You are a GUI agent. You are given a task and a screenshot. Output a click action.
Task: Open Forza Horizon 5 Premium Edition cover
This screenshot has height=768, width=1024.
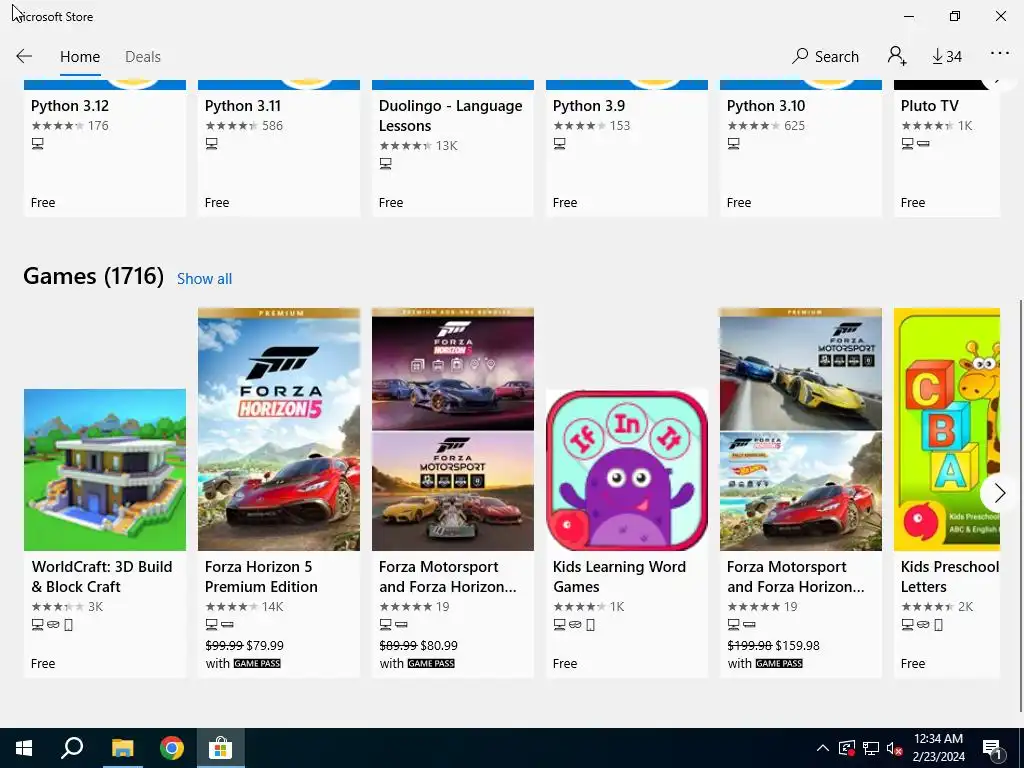pyautogui.click(x=279, y=429)
